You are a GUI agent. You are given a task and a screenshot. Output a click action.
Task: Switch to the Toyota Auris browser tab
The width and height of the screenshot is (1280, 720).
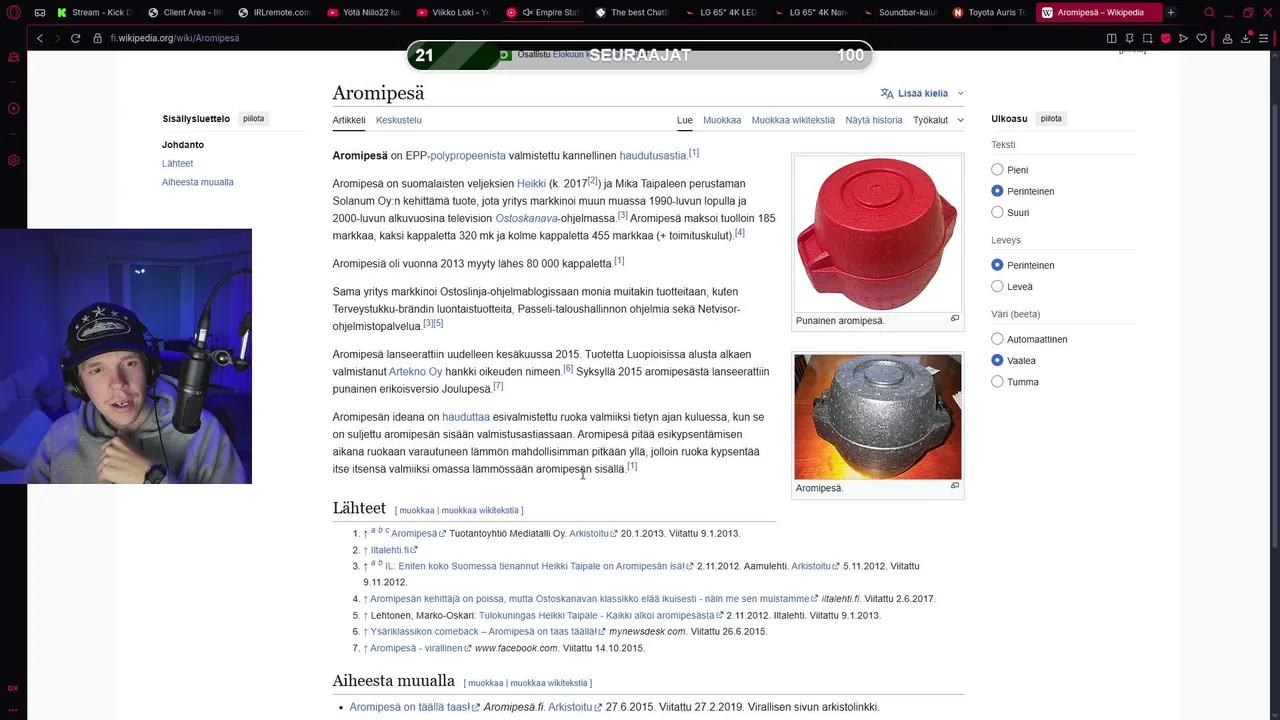click(x=989, y=13)
